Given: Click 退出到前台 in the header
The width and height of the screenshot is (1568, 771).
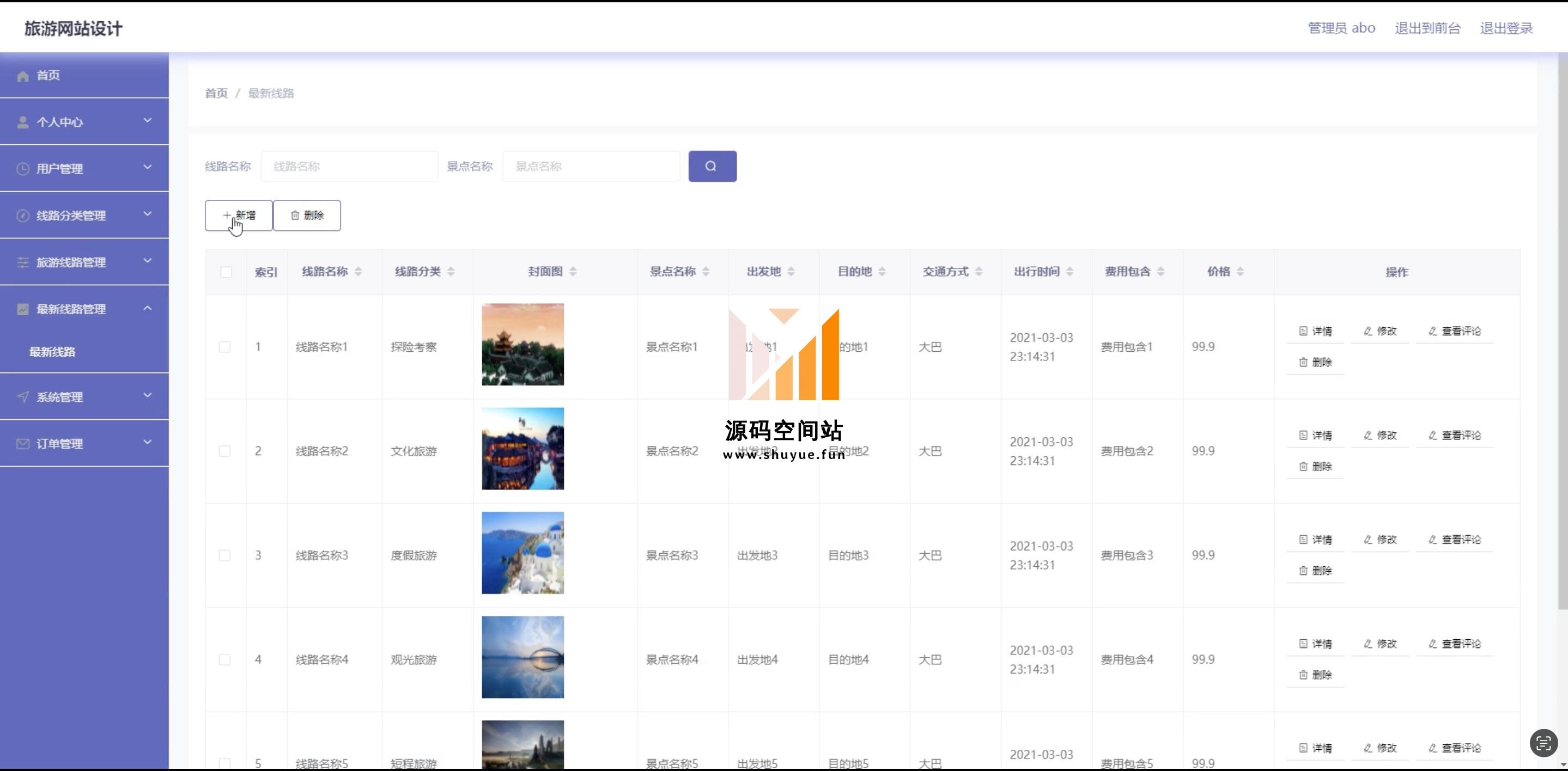Looking at the screenshot, I should click(1427, 28).
